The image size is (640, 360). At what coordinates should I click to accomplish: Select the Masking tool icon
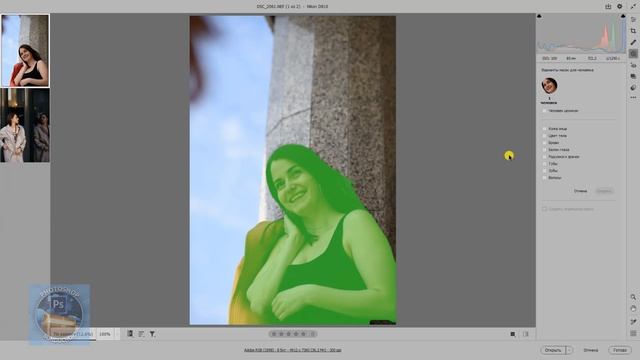point(633,53)
